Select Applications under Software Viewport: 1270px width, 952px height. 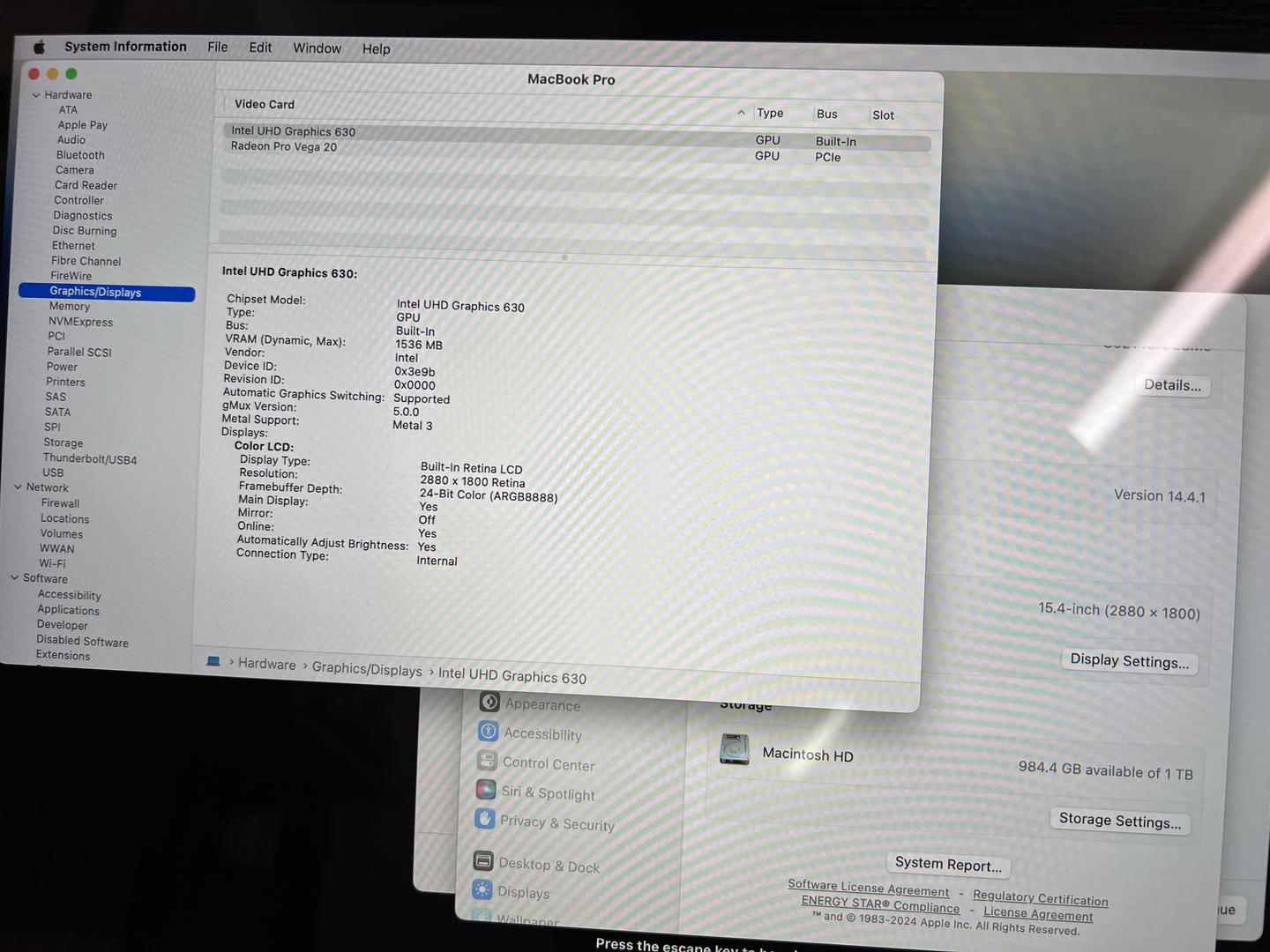pos(68,610)
